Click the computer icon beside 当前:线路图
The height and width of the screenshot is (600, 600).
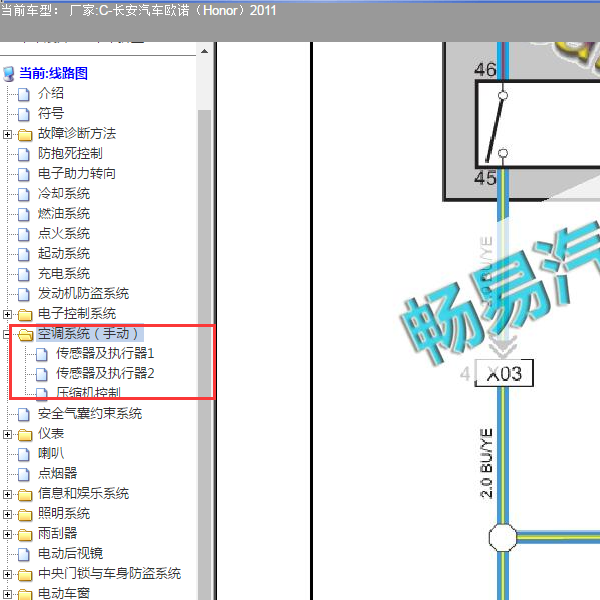coord(8,74)
